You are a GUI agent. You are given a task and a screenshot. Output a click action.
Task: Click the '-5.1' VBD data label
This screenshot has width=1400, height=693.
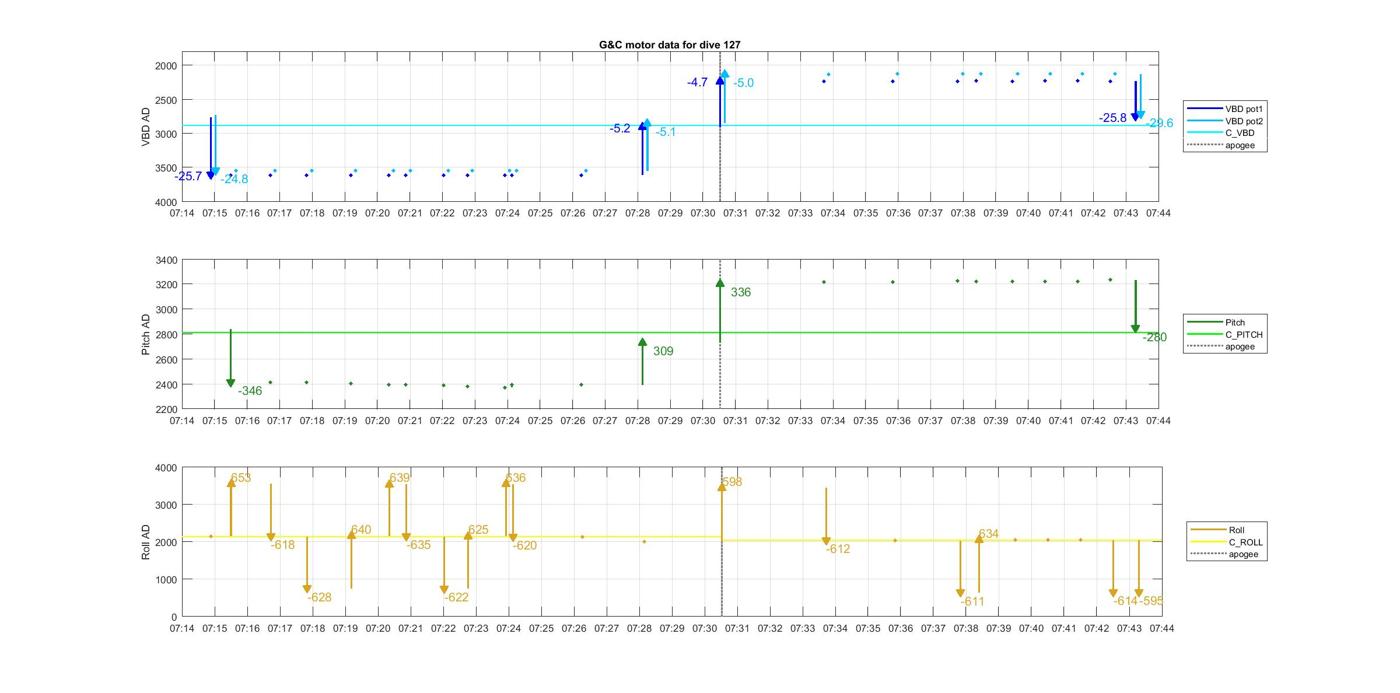pyautogui.click(x=666, y=132)
